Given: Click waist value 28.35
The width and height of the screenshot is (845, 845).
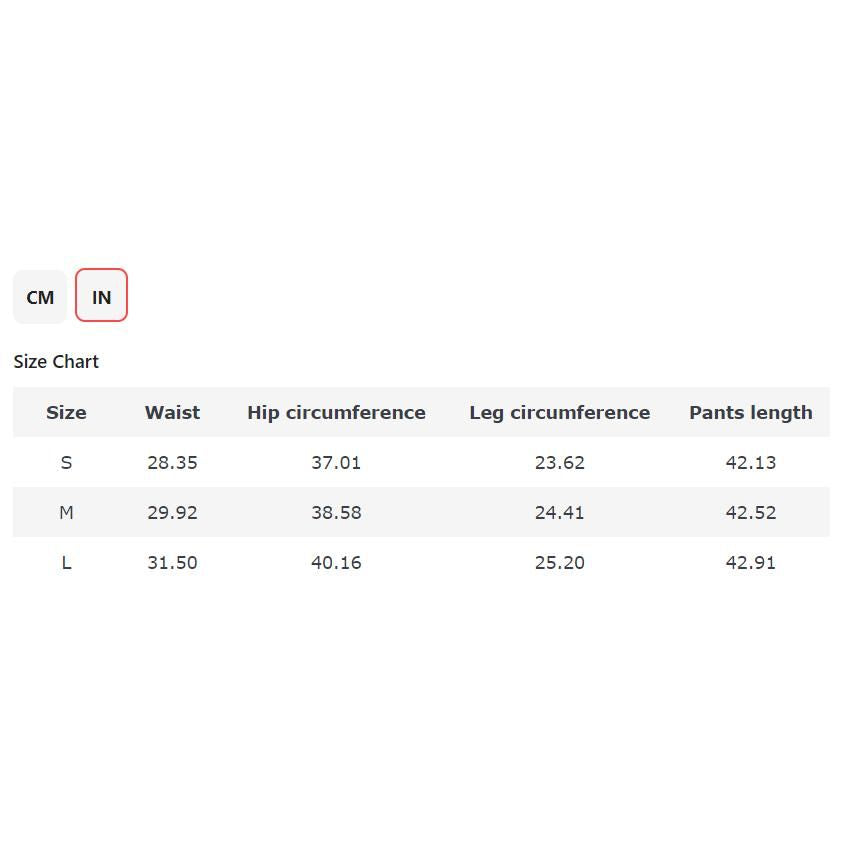Looking at the screenshot, I should [172, 462].
